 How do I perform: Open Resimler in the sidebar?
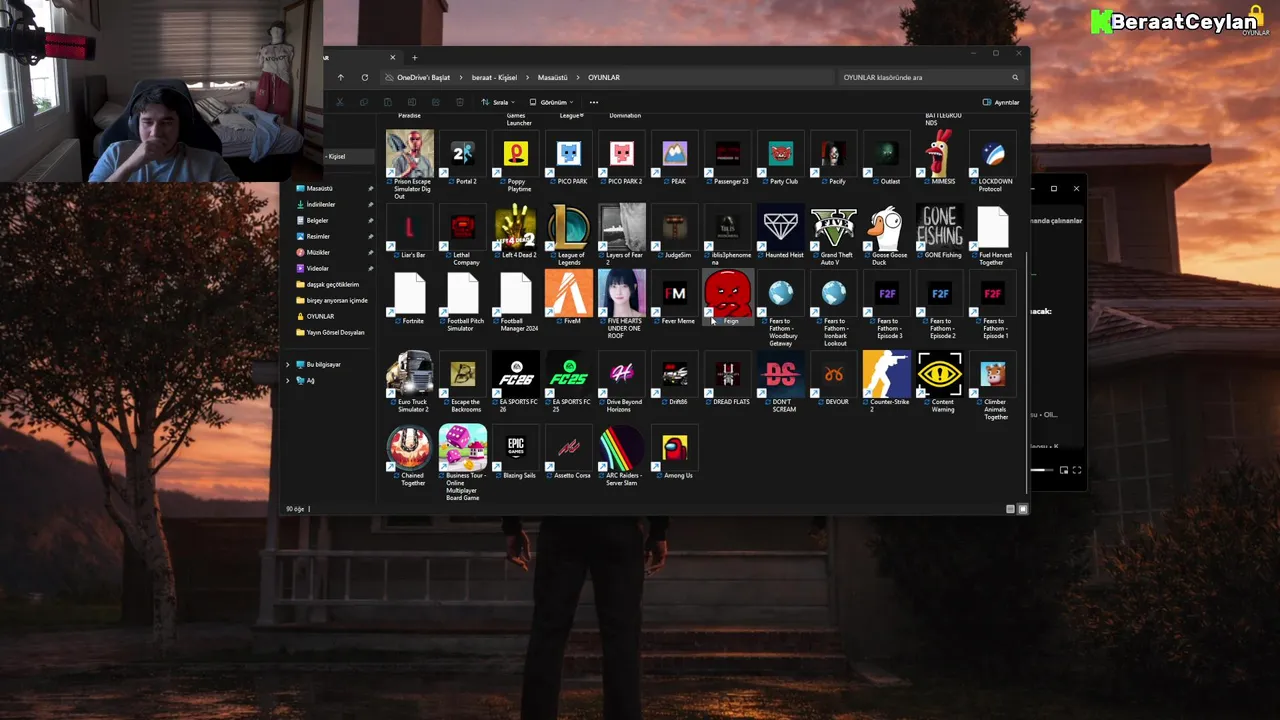click(334, 236)
